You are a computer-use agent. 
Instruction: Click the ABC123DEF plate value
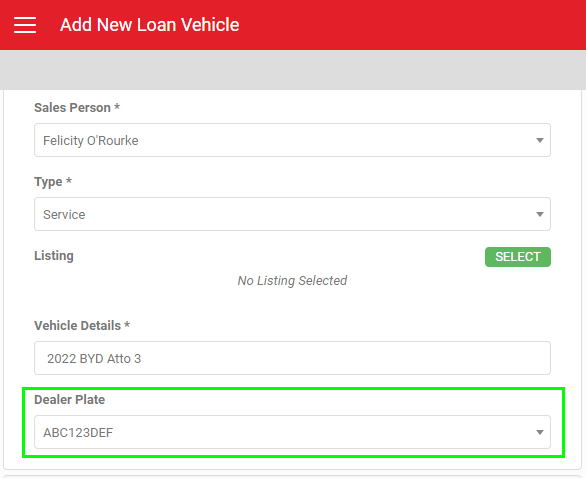pyautogui.click(x=78, y=433)
